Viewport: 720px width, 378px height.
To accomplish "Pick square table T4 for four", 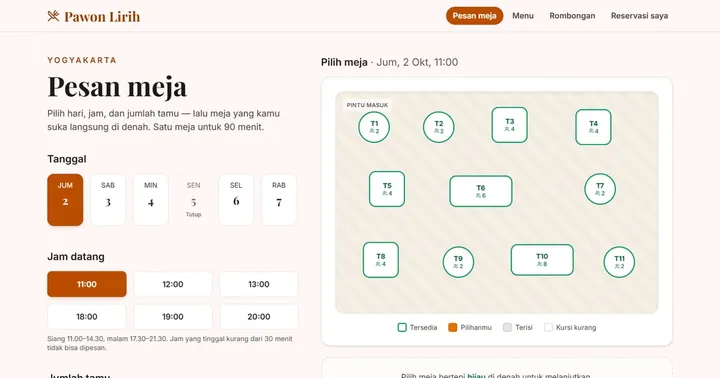I will click(593, 127).
